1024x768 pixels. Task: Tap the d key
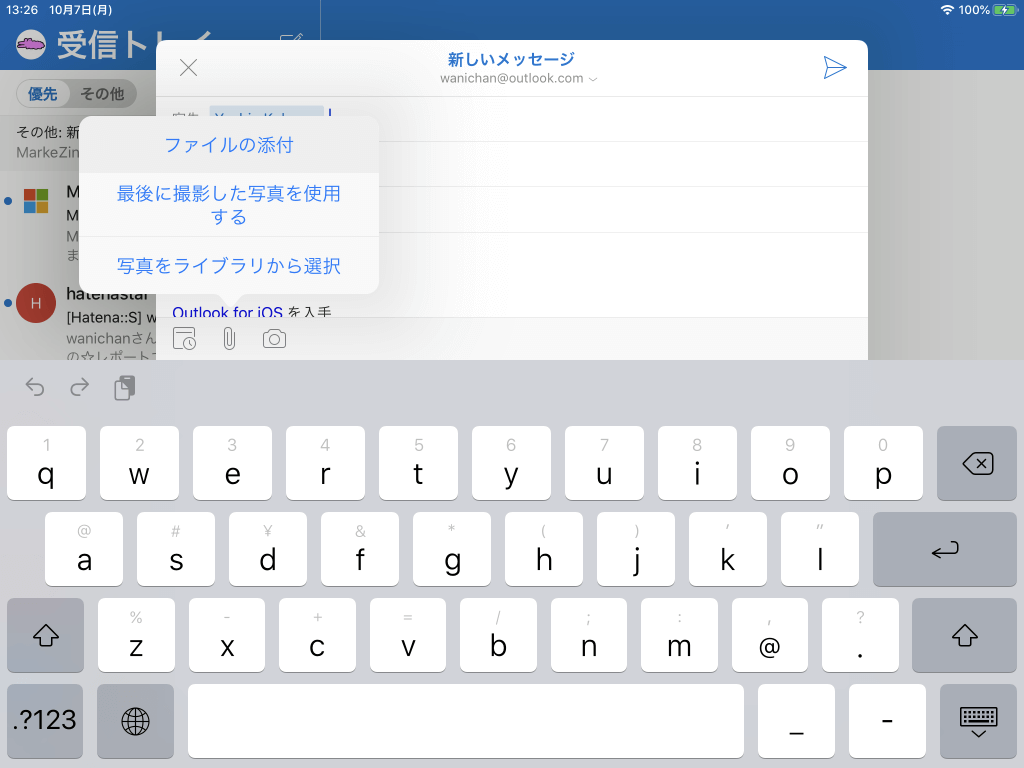pos(268,549)
